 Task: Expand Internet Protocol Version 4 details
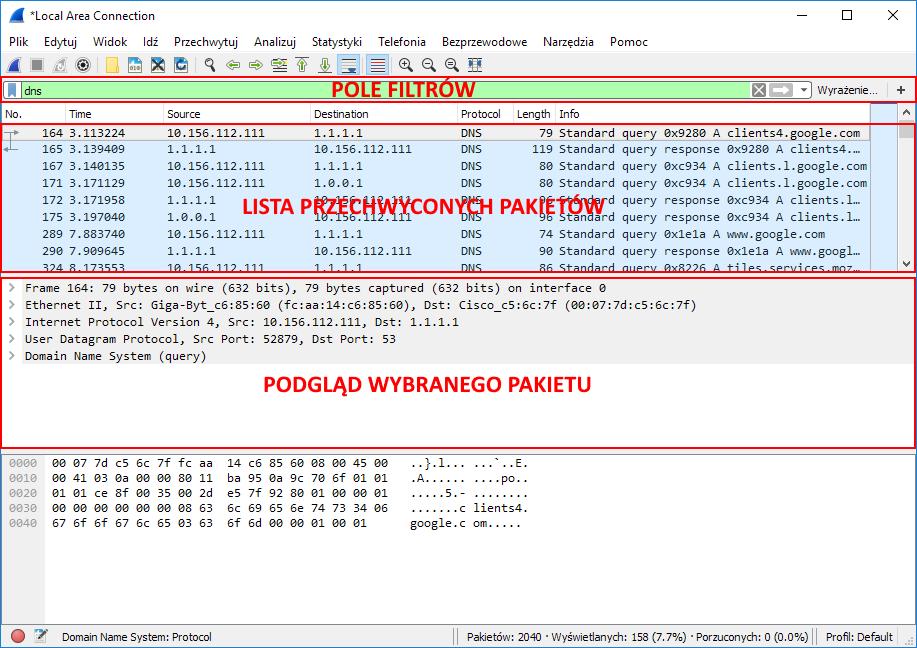12,322
